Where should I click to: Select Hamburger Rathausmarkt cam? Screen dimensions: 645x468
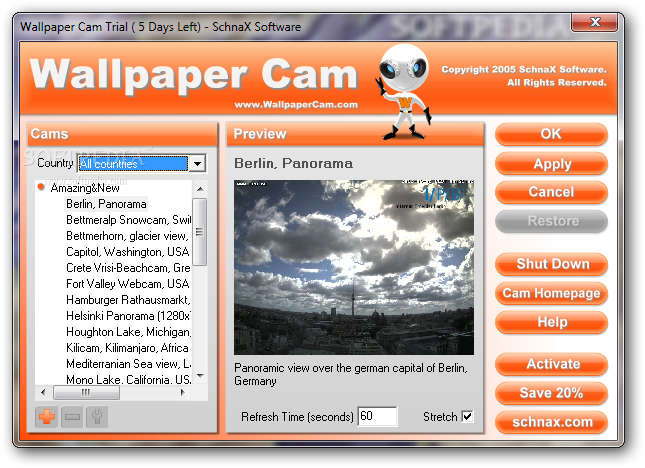click(x=128, y=300)
